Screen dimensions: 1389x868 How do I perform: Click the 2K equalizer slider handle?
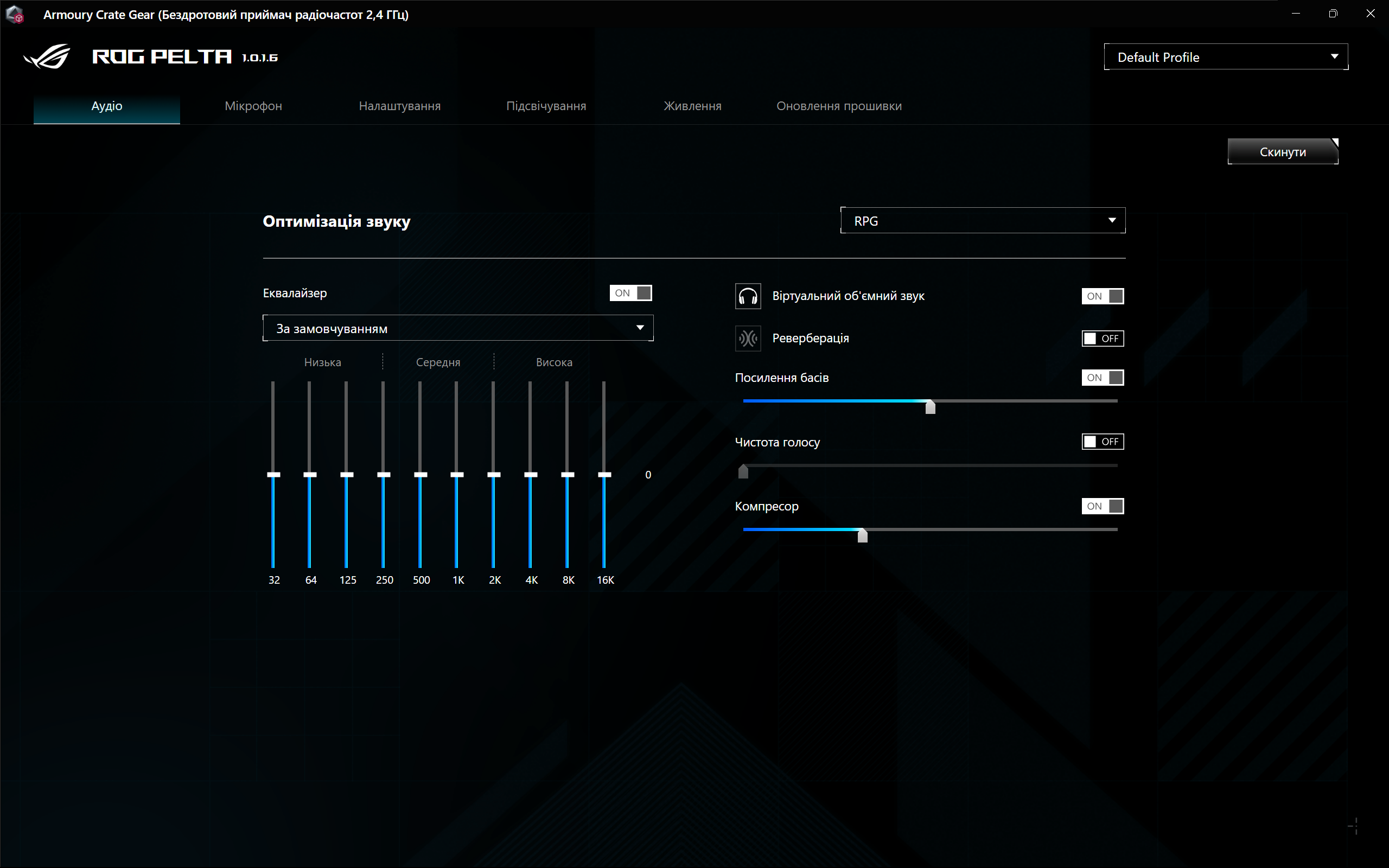494,475
